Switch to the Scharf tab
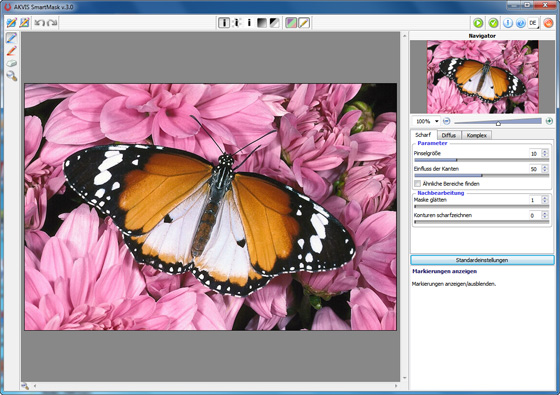The width and height of the screenshot is (560, 395). [423, 135]
